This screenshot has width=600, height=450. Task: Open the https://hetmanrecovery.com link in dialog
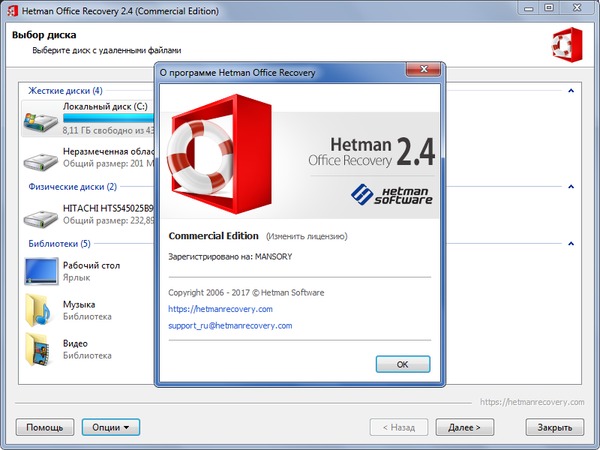[220, 309]
